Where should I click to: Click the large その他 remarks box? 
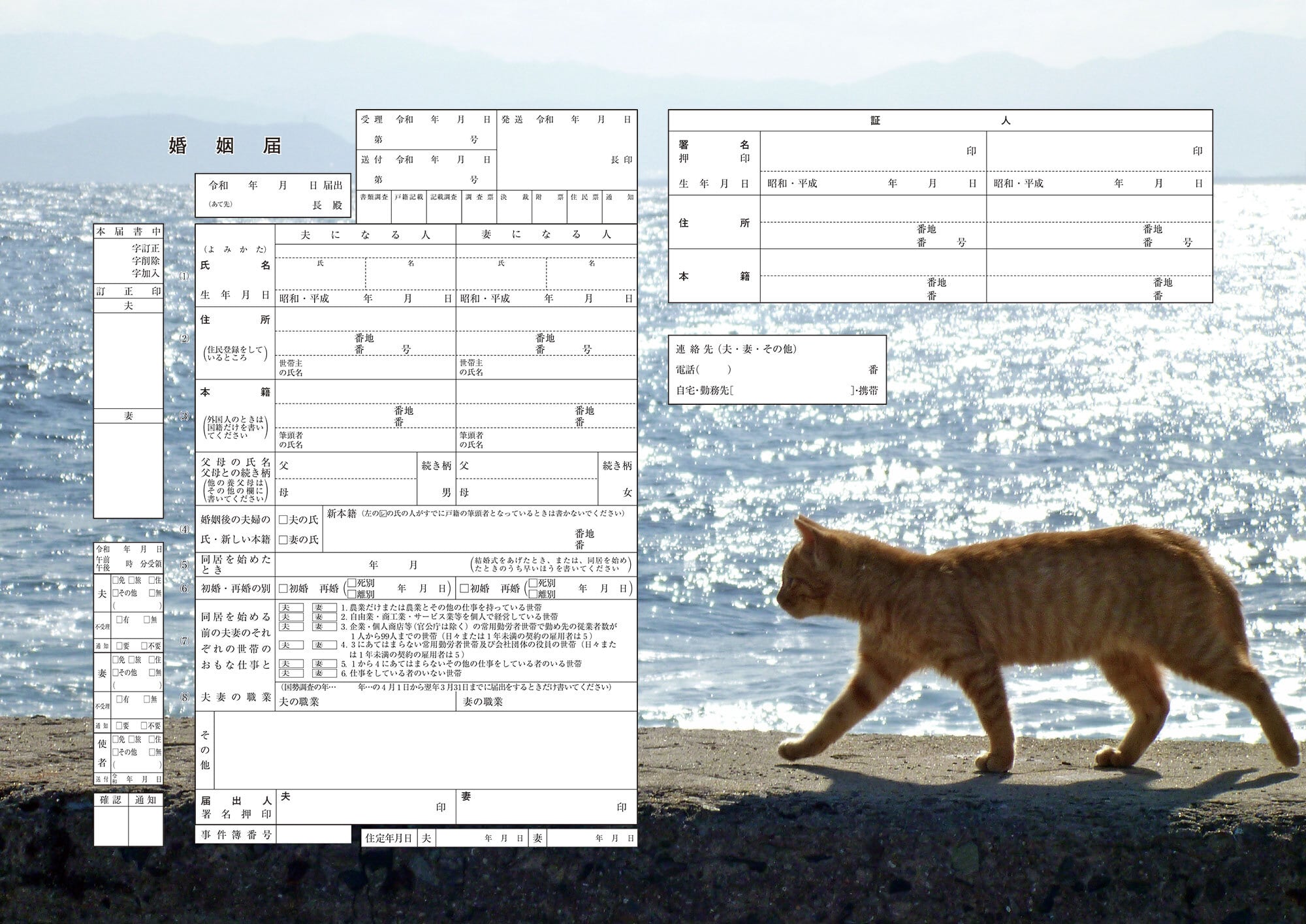tap(424, 750)
